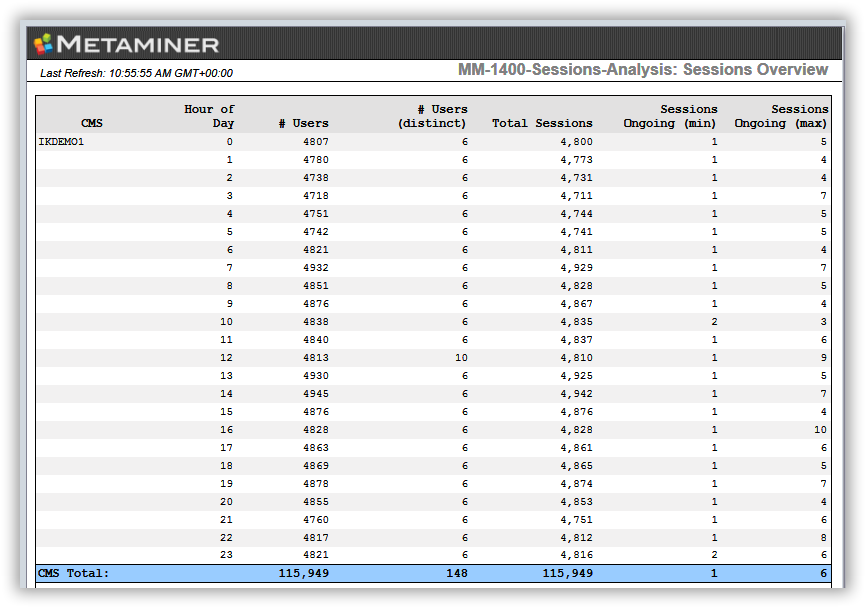
Task: Click the # Users column header
Action: click(303, 123)
